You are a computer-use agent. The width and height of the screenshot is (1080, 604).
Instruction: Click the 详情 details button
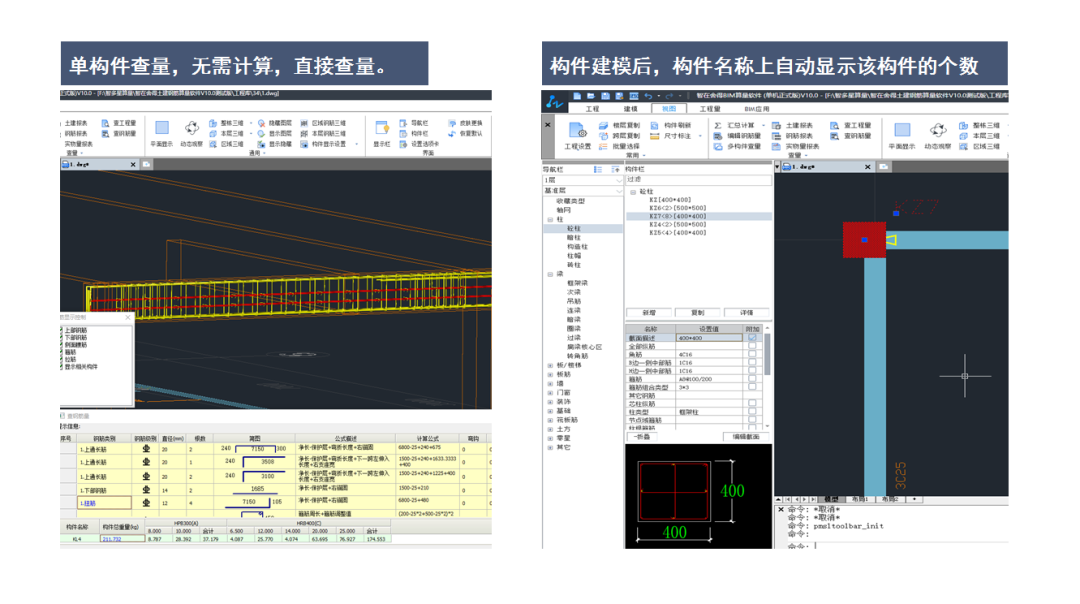tap(747, 312)
